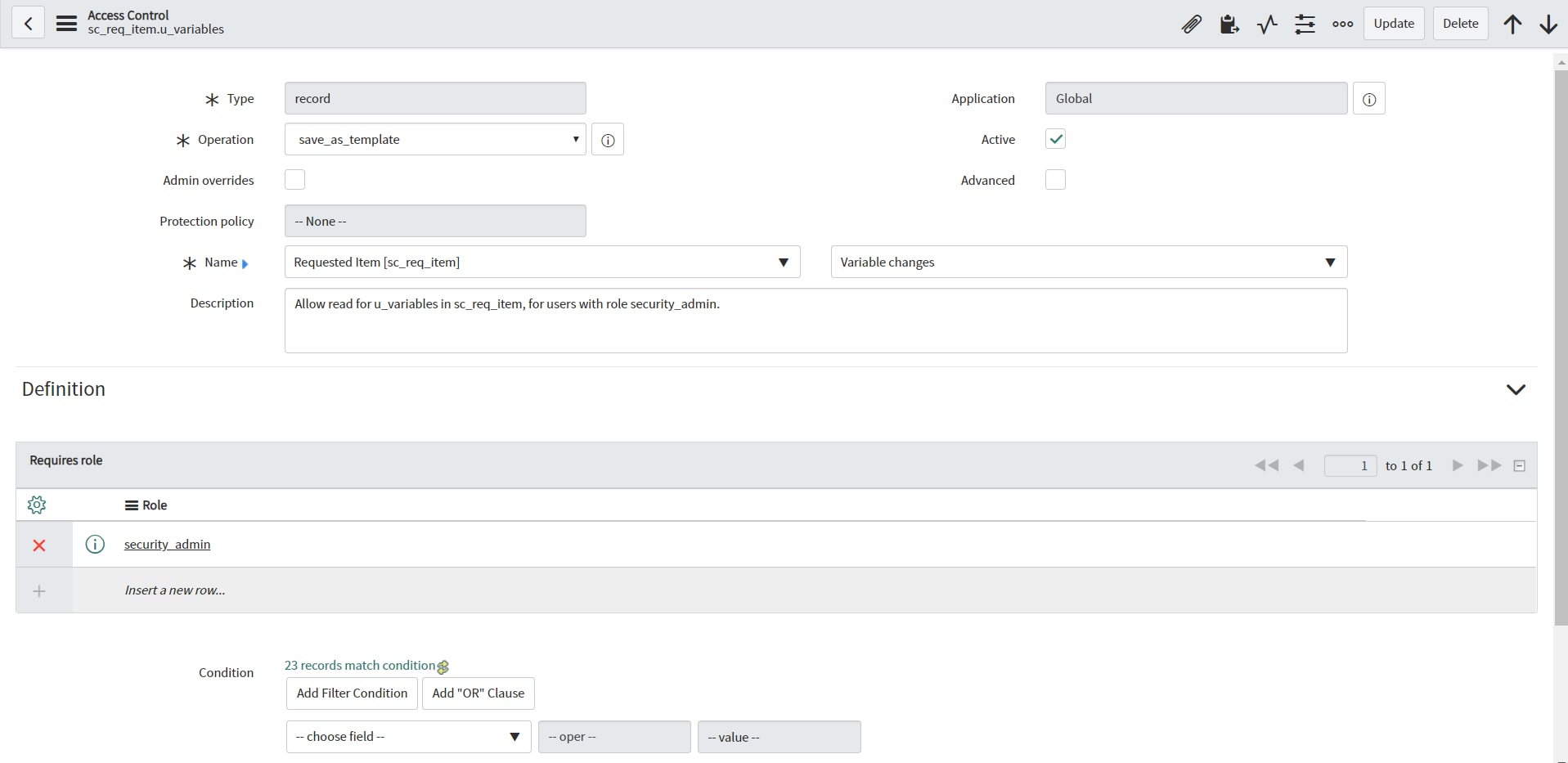The image size is (1568, 763).
Task: Click the back arrow at top left
Action: 28,23
